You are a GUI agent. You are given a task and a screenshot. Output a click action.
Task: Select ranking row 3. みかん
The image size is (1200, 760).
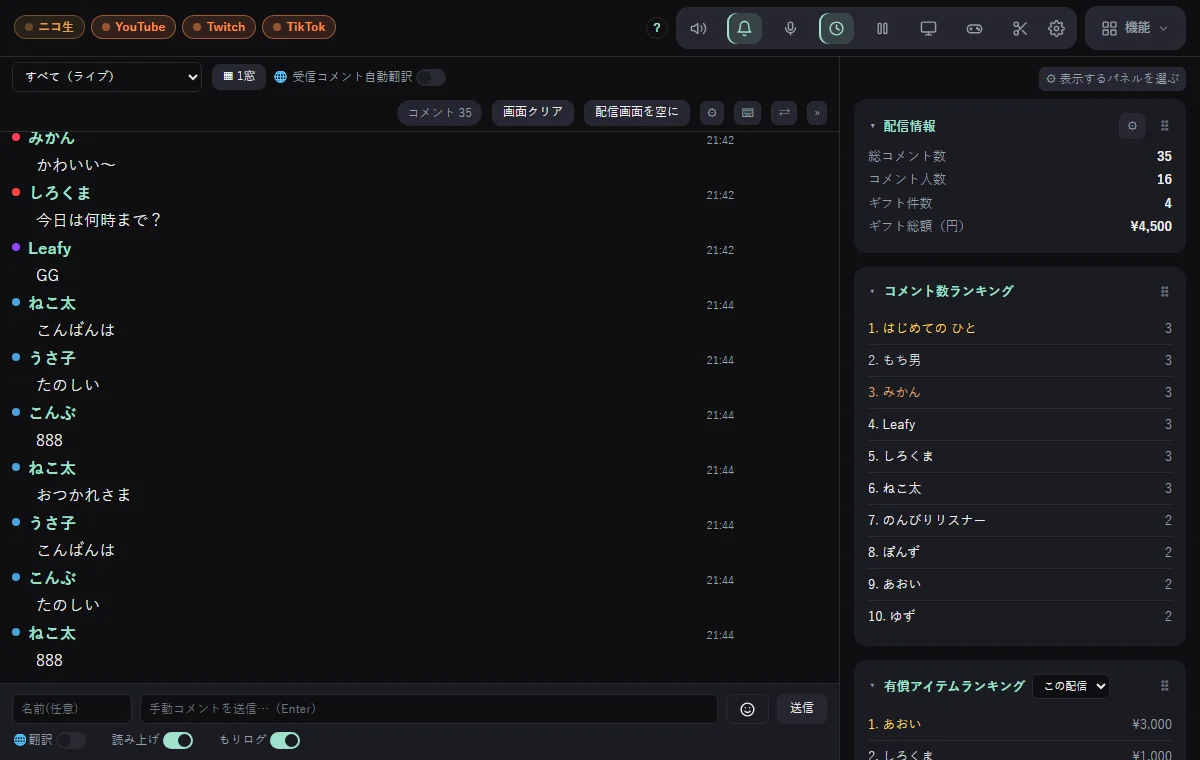[1020, 392]
